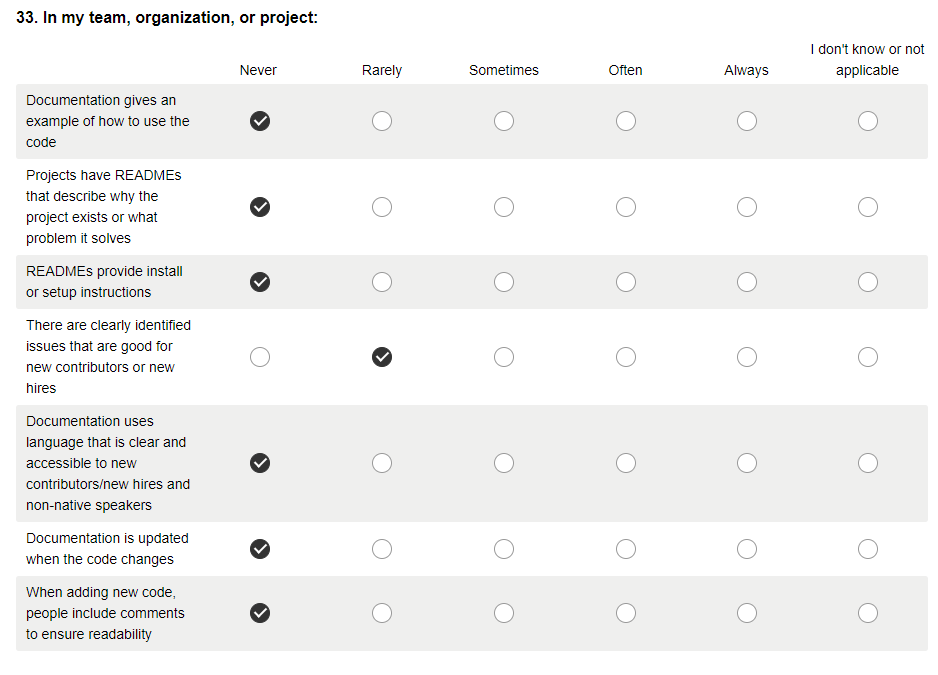Select Sometimes for documentation gives an example

coord(504,121)
